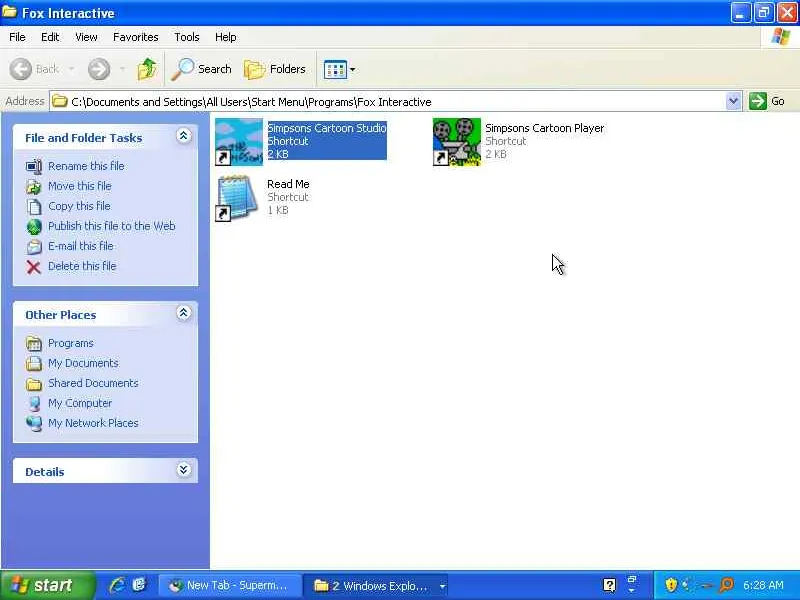This screenshot has height=600, width=800.
Task: Click the Rename this file icon
Action: coord(34,166)
